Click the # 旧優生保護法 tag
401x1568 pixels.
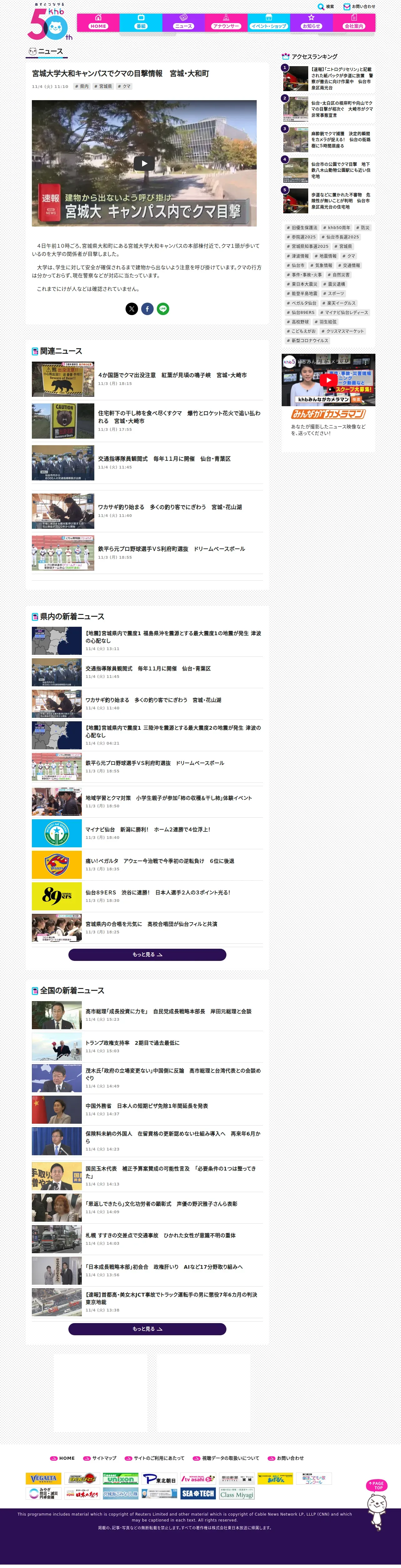pyautogui.click(x=302, y=228)
